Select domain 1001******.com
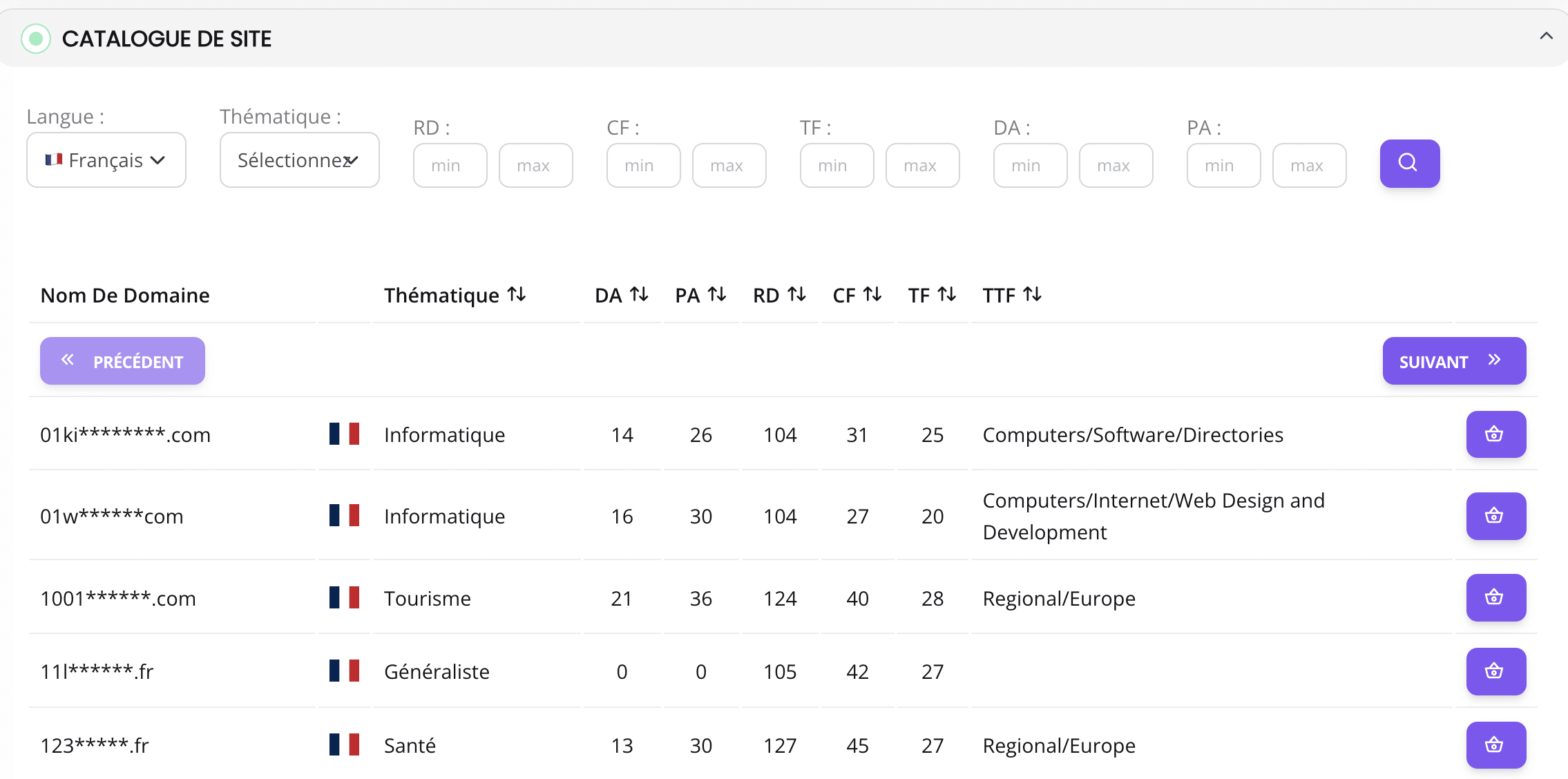Image resolution: width=1568 pixels, height=779 pixels. pos(118,598)
